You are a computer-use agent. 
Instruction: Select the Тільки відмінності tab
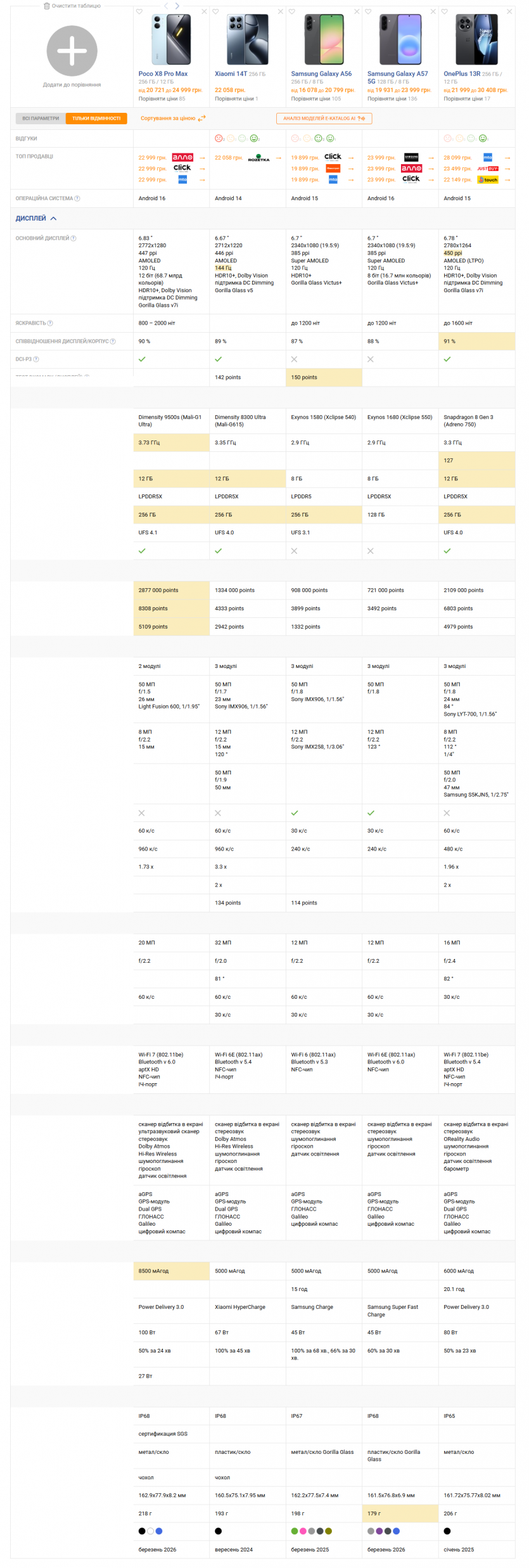[96, 119]
